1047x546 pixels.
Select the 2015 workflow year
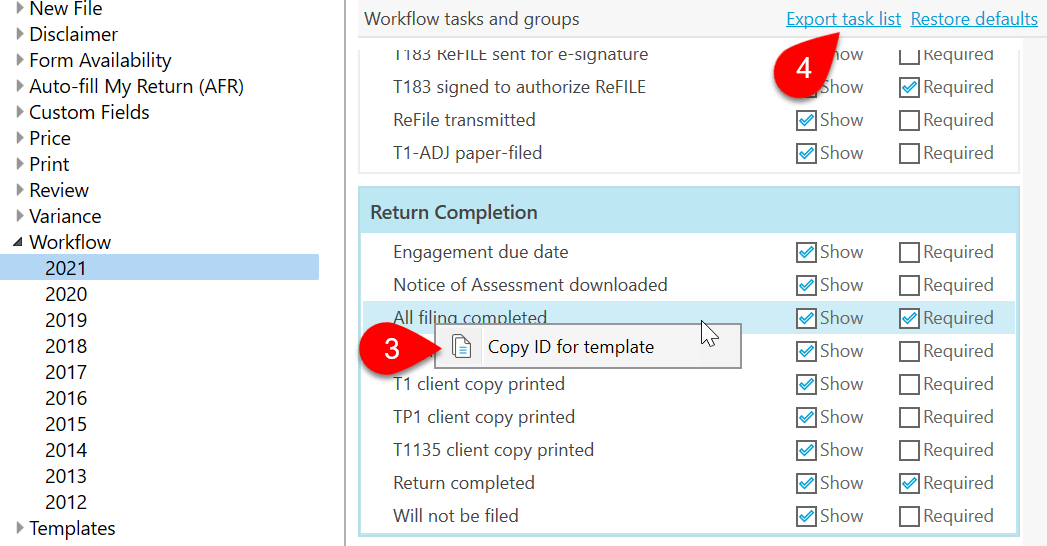pyautogui.click(x=66, y=424)
